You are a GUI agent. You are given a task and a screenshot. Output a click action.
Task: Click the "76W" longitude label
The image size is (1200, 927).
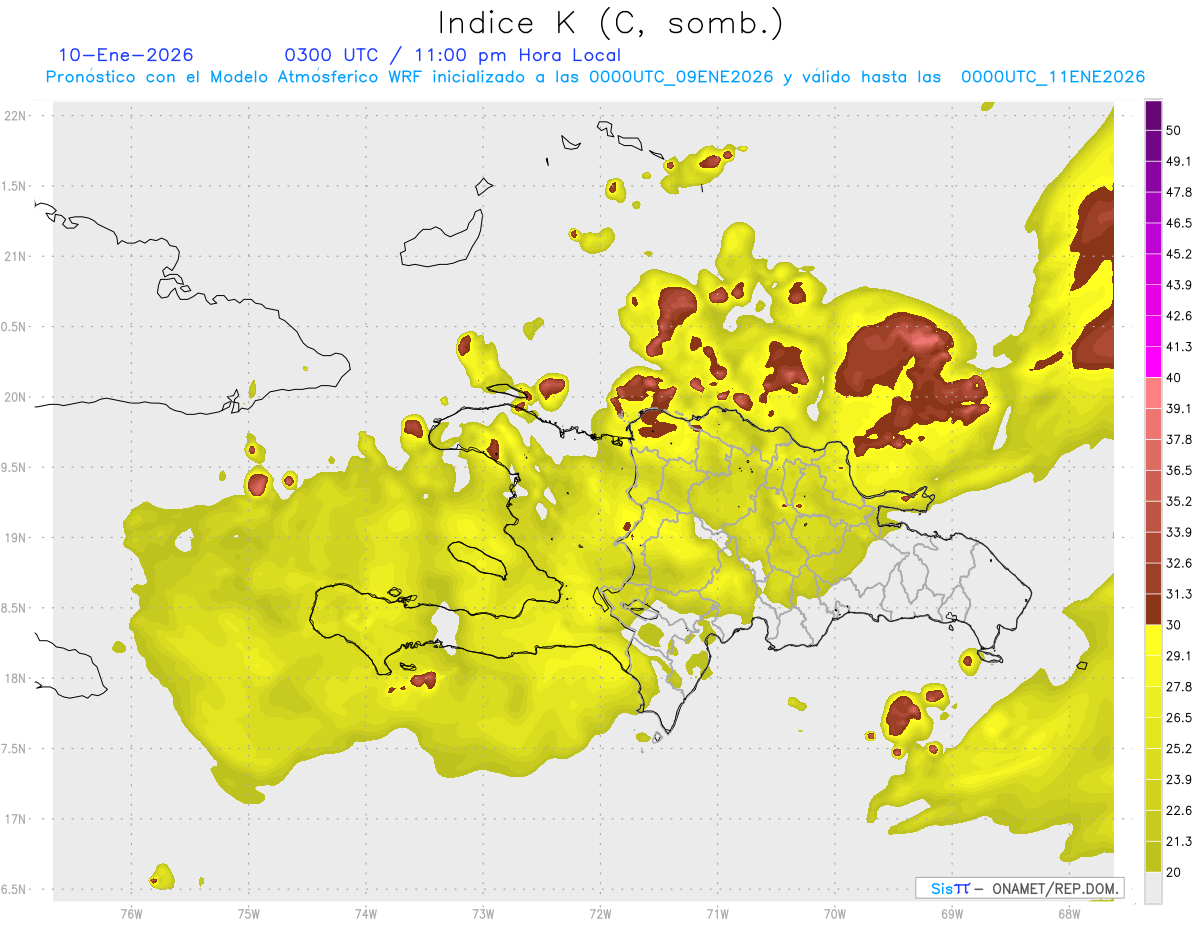[x=131, y=913]
